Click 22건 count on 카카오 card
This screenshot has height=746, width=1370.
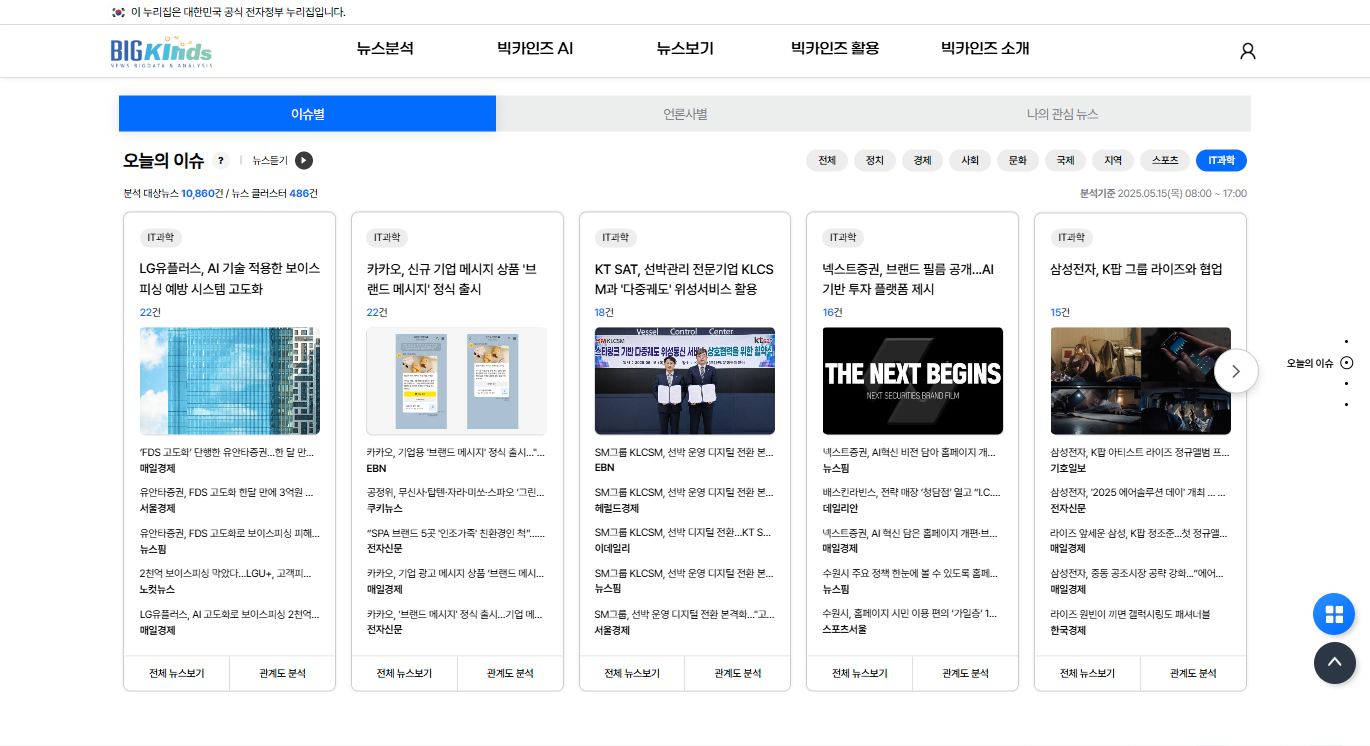(377, 312)
